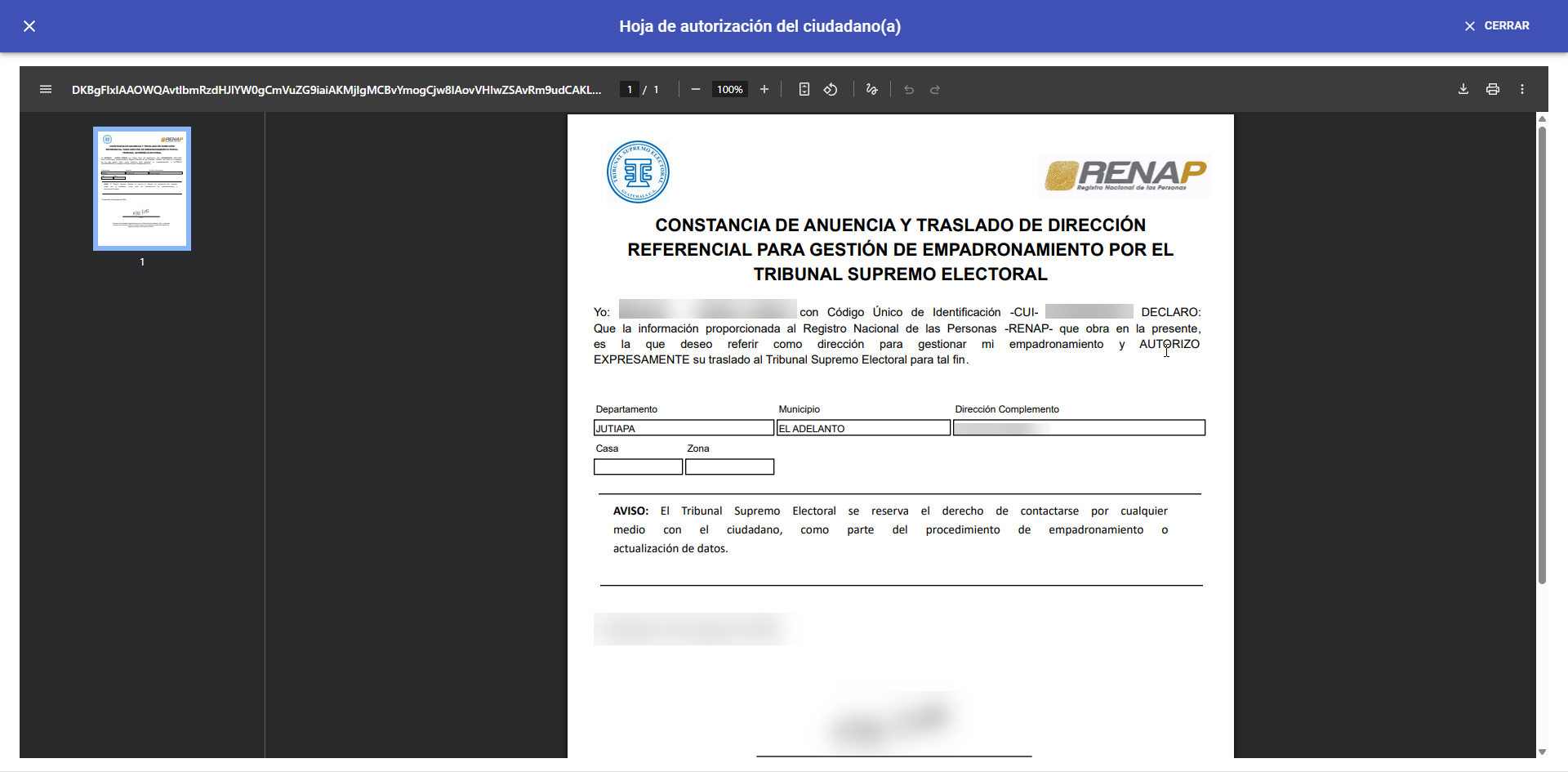Rotate the document counterclockwise
The height and width of the screenshot is (772, 1568).
point(831,89)
